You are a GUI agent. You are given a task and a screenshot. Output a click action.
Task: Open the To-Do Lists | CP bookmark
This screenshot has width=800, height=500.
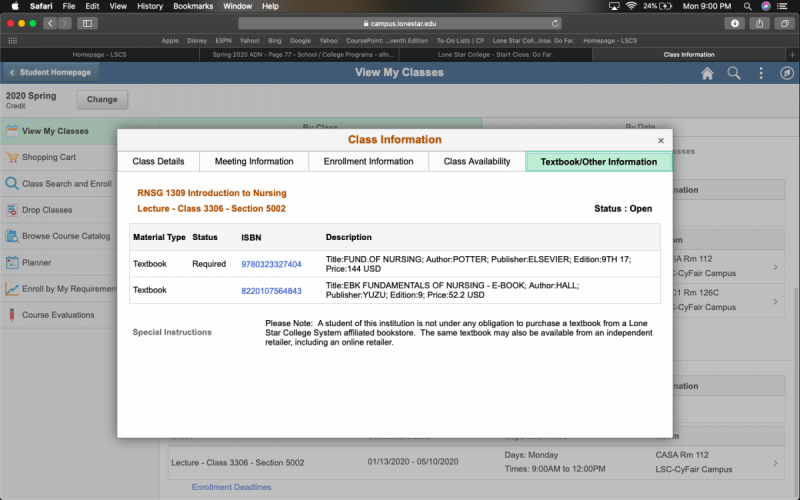pyautogui.click(x=460, y=41)
